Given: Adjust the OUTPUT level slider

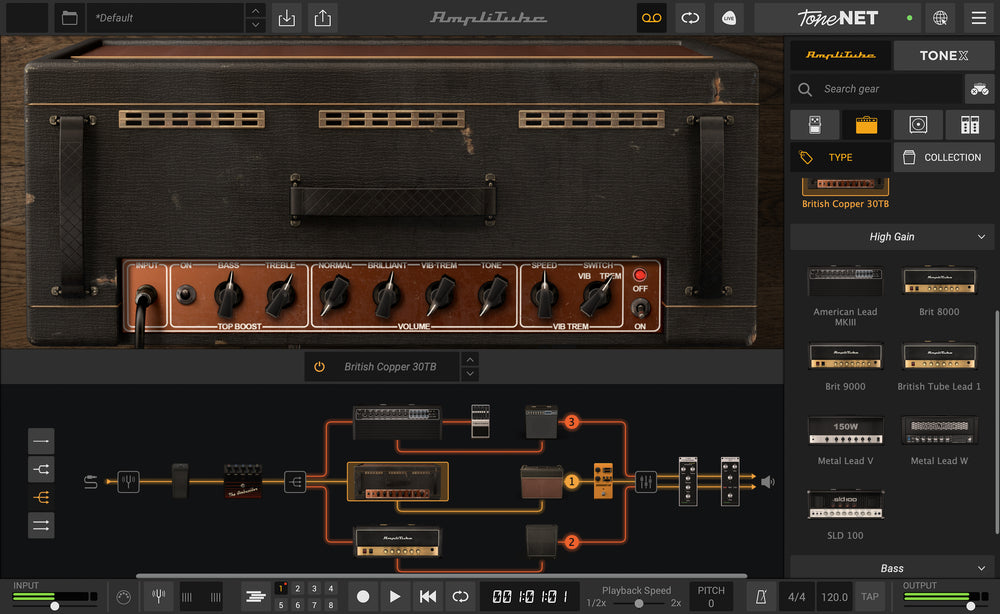Looking at the screenshot, I should pos(970,606).
